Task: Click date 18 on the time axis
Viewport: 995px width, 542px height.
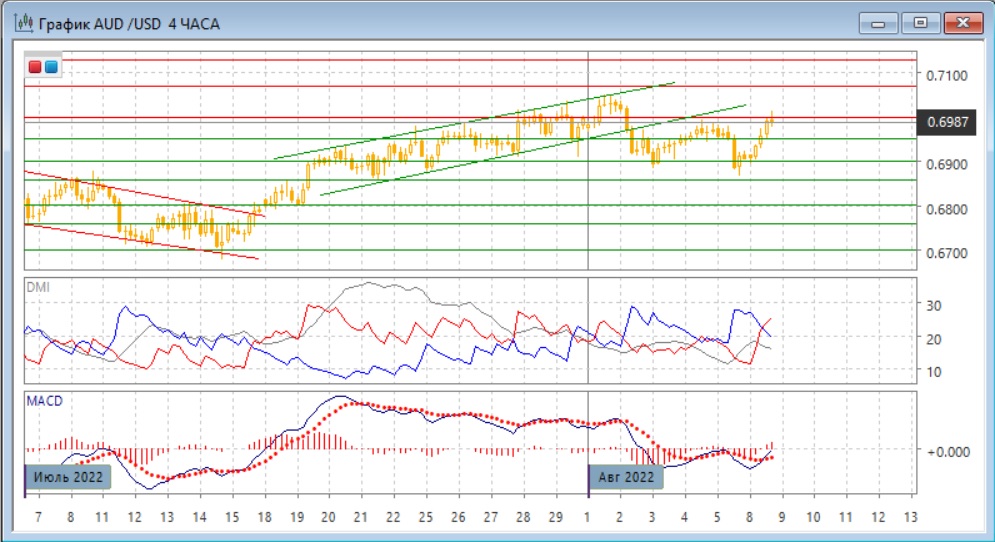Action: (x=264, y=517)
